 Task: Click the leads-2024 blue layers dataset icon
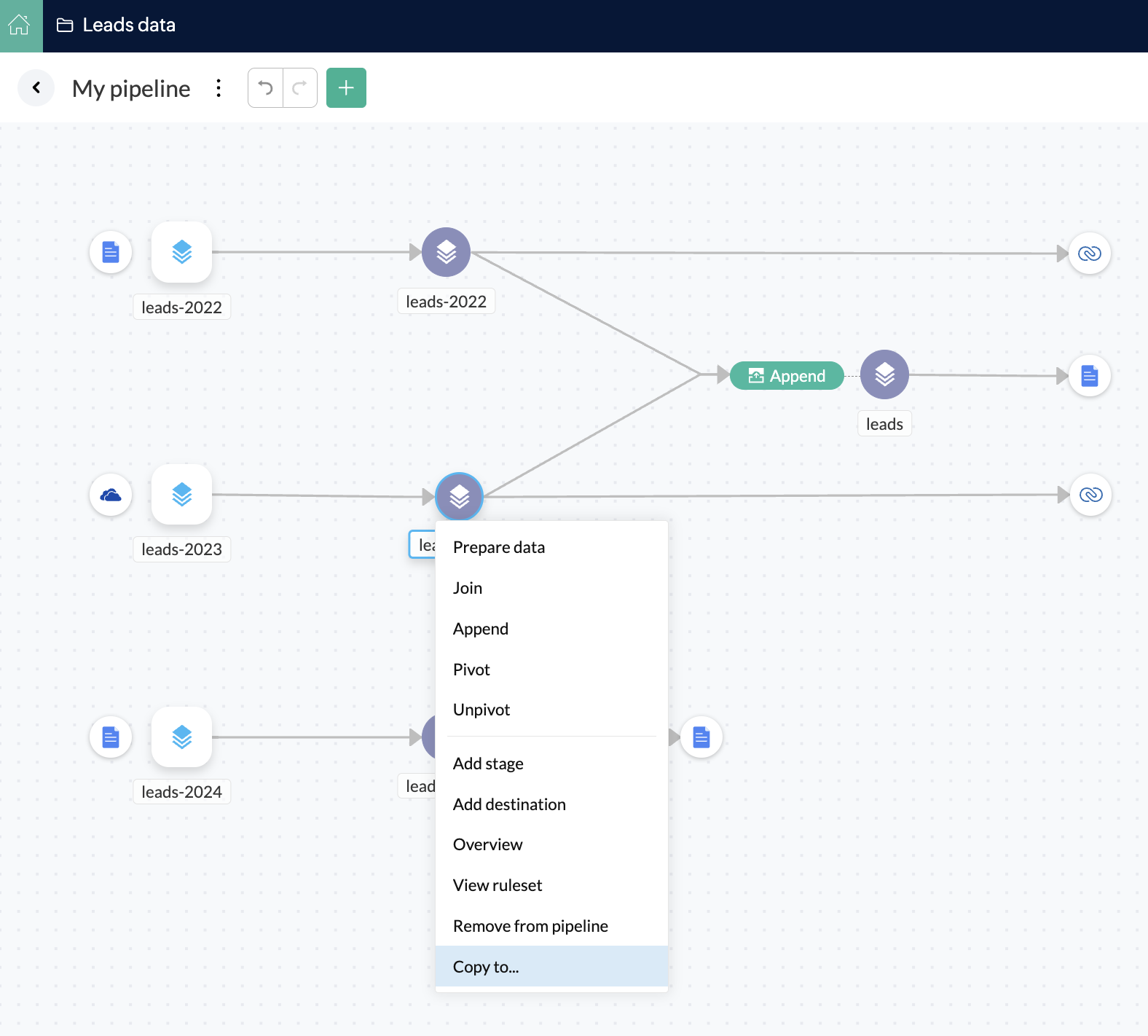pyautogui.click(x=181, y=737)
